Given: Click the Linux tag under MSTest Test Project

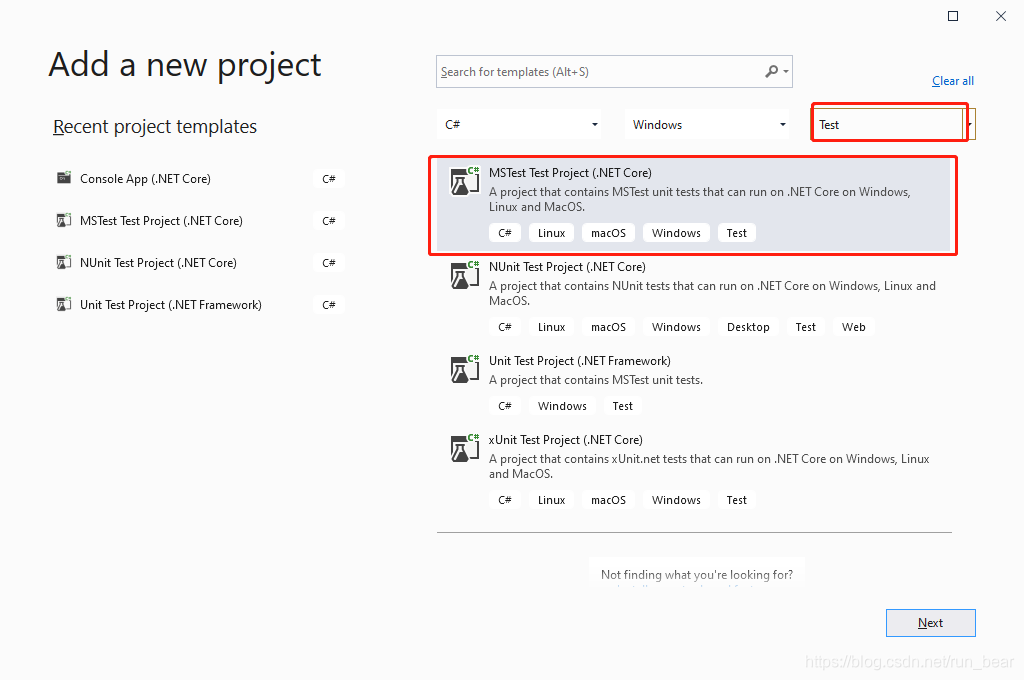Looking at the screenshot, I should [551, 233].
